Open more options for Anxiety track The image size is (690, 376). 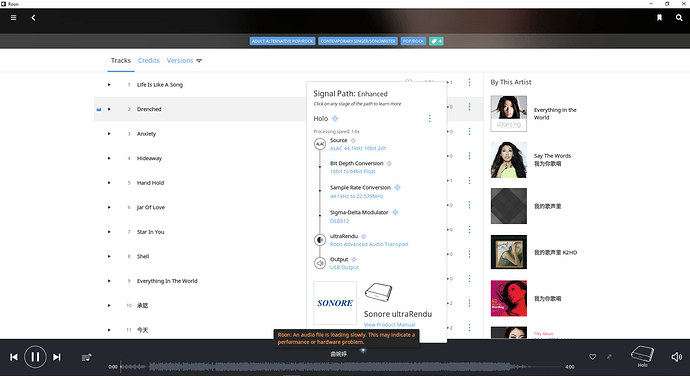point(470,132)
